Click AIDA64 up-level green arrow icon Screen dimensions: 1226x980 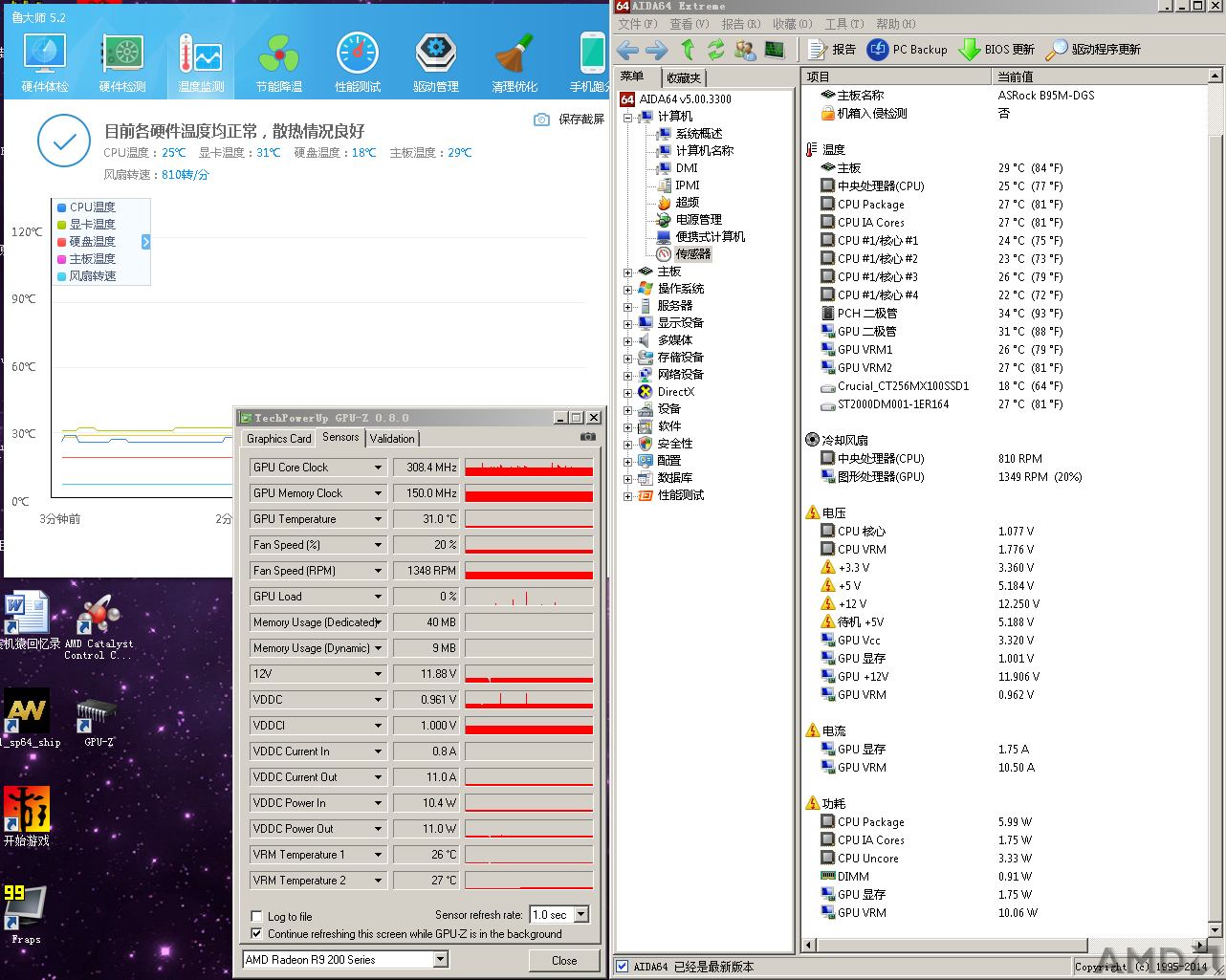[688, 50]
